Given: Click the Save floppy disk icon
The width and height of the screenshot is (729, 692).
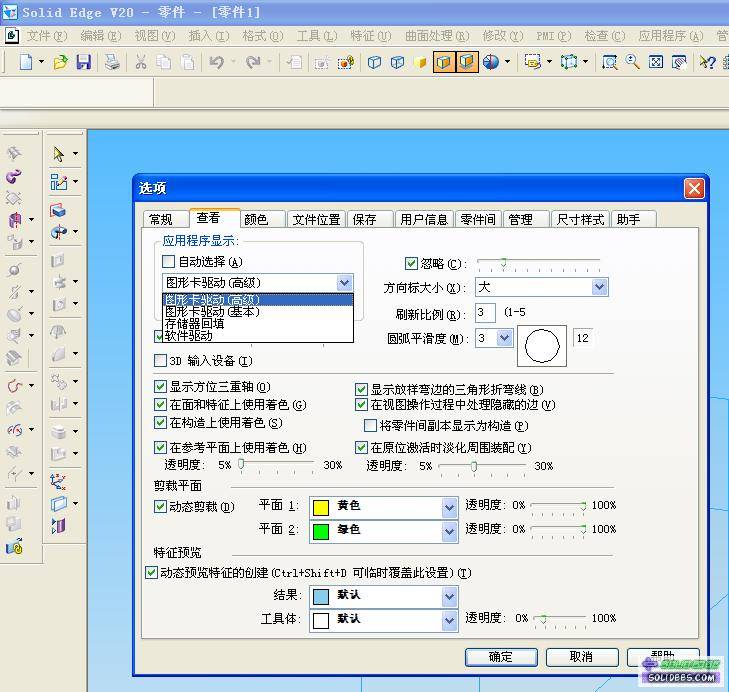Looking at the screenshot, I should tap(83, 62).
